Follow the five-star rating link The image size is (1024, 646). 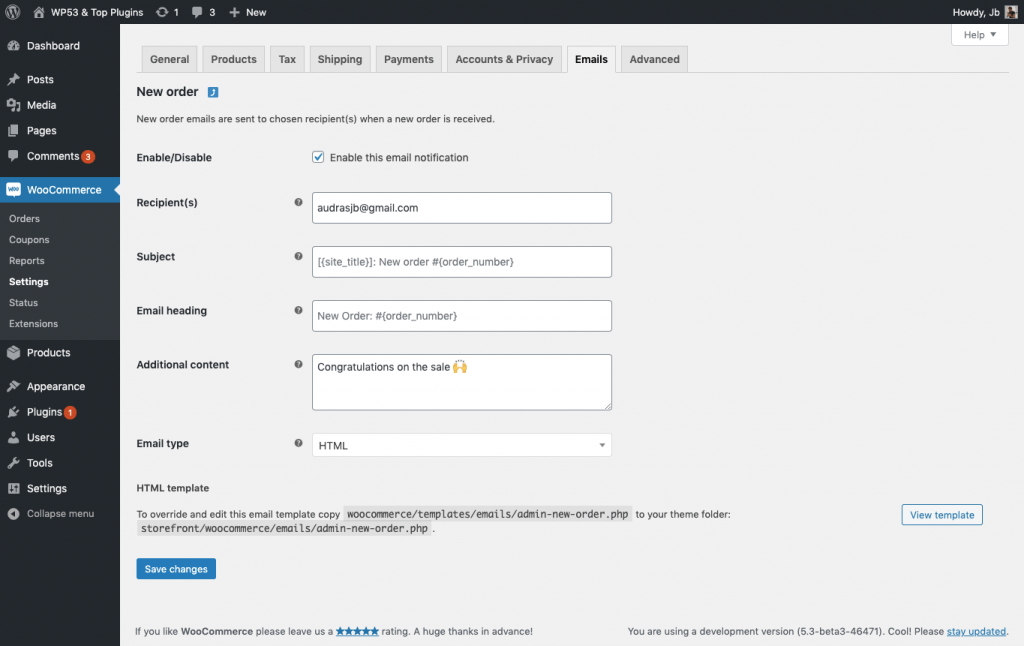(357, 632)
